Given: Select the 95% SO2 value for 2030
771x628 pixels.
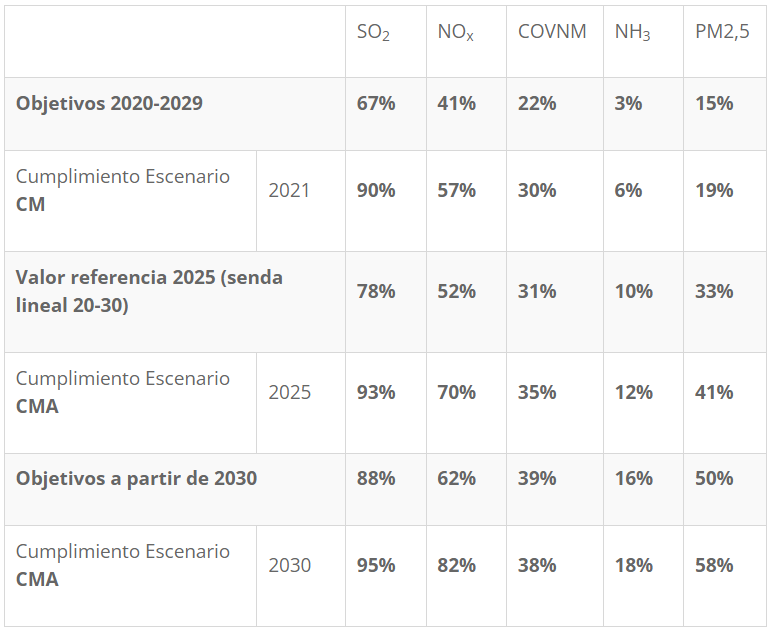Looking at the screenshot, I should click(x=376, y=565).
